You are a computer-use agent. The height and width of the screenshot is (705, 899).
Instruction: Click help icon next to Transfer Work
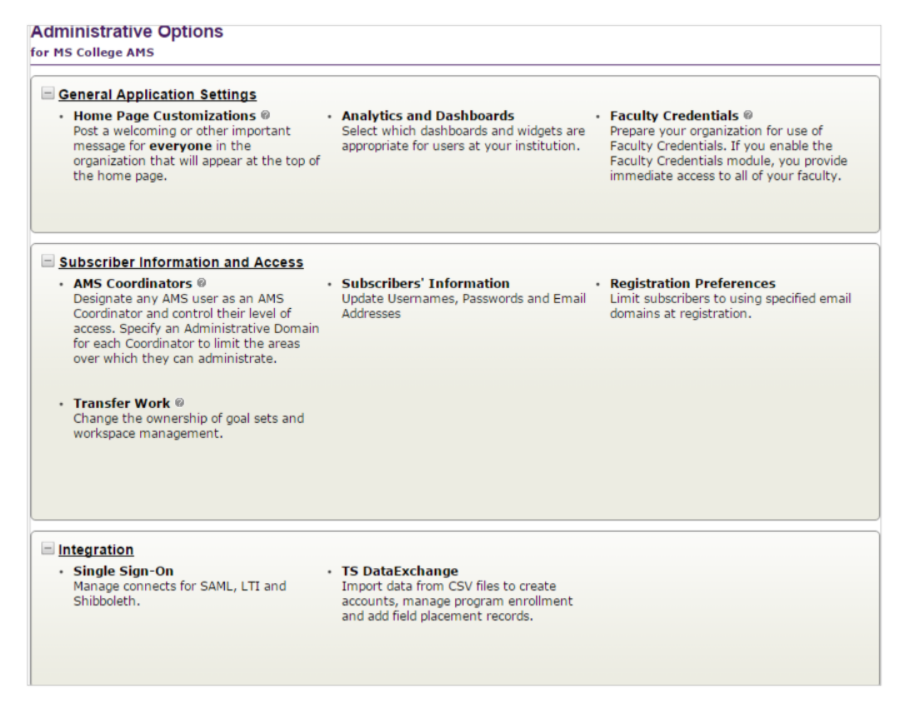tap(179, 403)
